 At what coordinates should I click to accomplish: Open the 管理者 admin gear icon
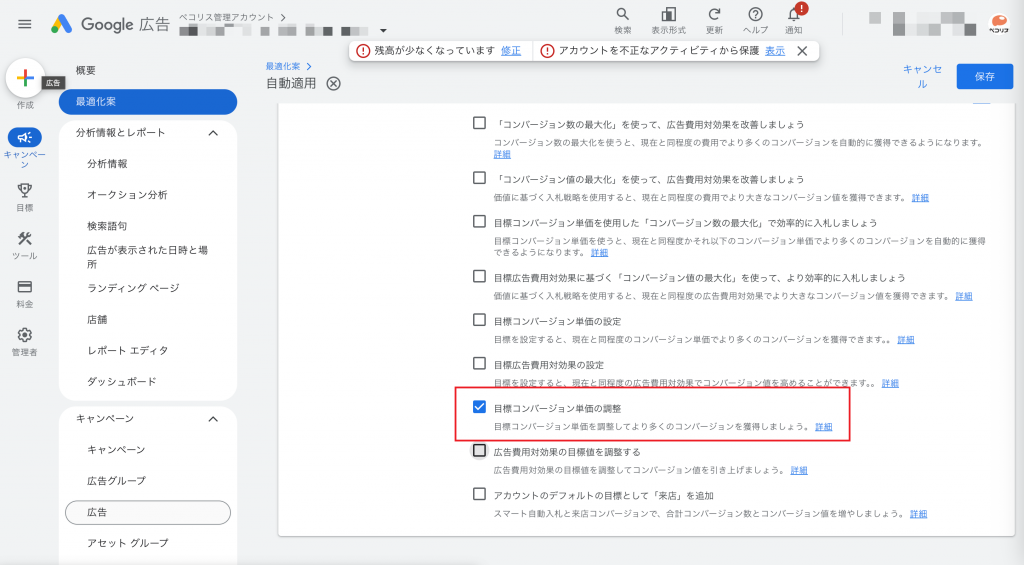coord(25,335)
